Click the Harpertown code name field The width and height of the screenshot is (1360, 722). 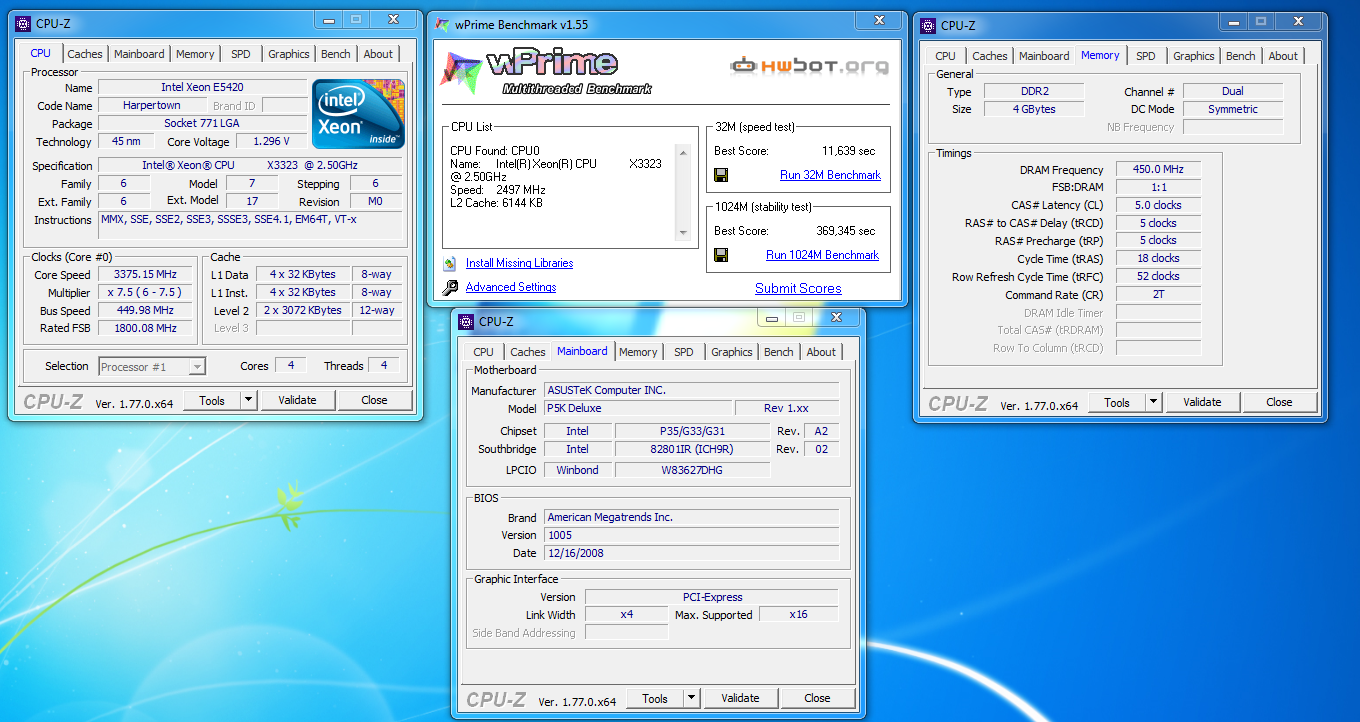click(152, 106)
